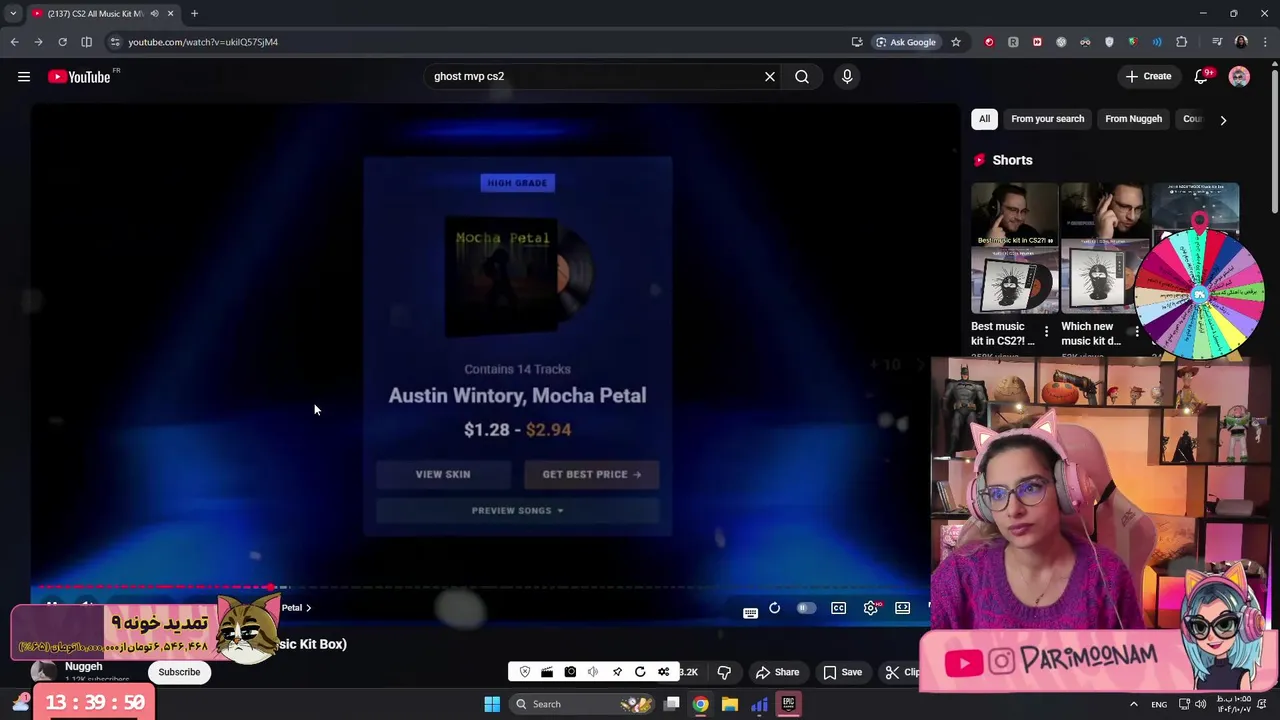Screen dimensions: 1280x720
Task: Open the Create menu
Action: [x=1148, y=76]
